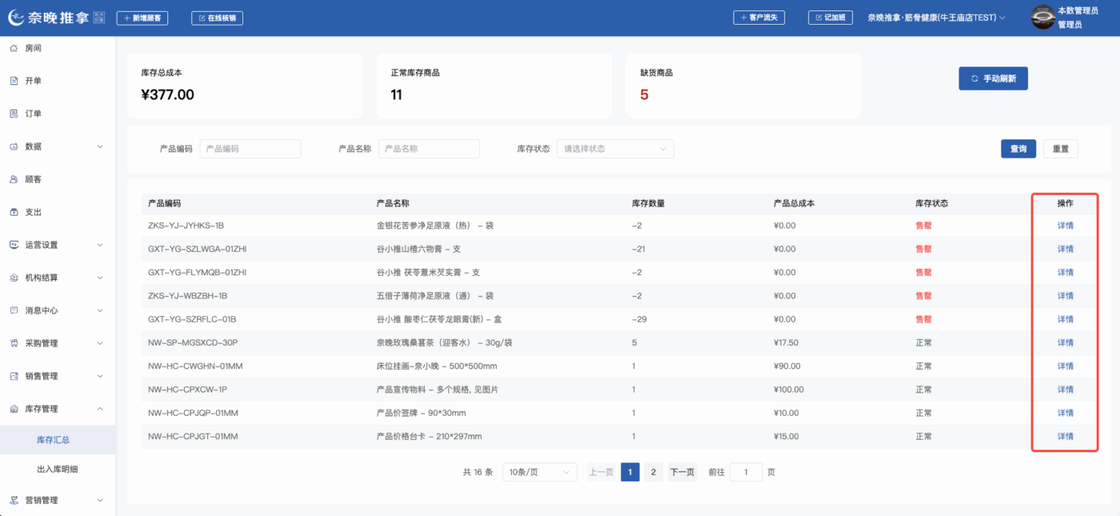The image size is (1120, 516).
Task: Click the 奈晚推拿 logo icon
Action: coord(16,17)
